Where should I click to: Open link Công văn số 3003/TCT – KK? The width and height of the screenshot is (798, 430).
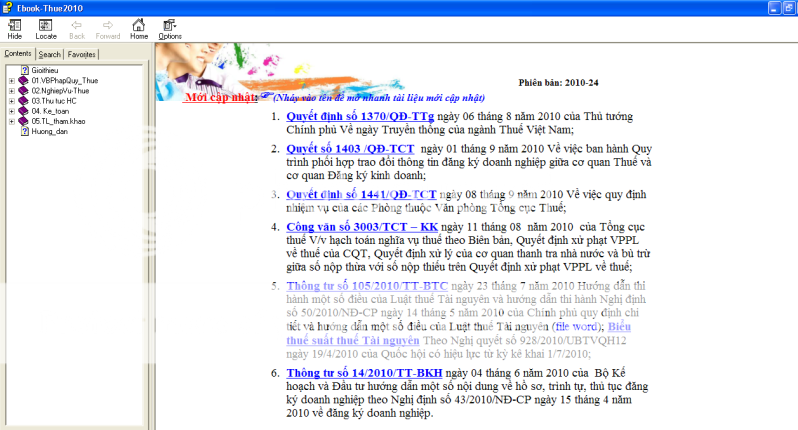point(362,227)
